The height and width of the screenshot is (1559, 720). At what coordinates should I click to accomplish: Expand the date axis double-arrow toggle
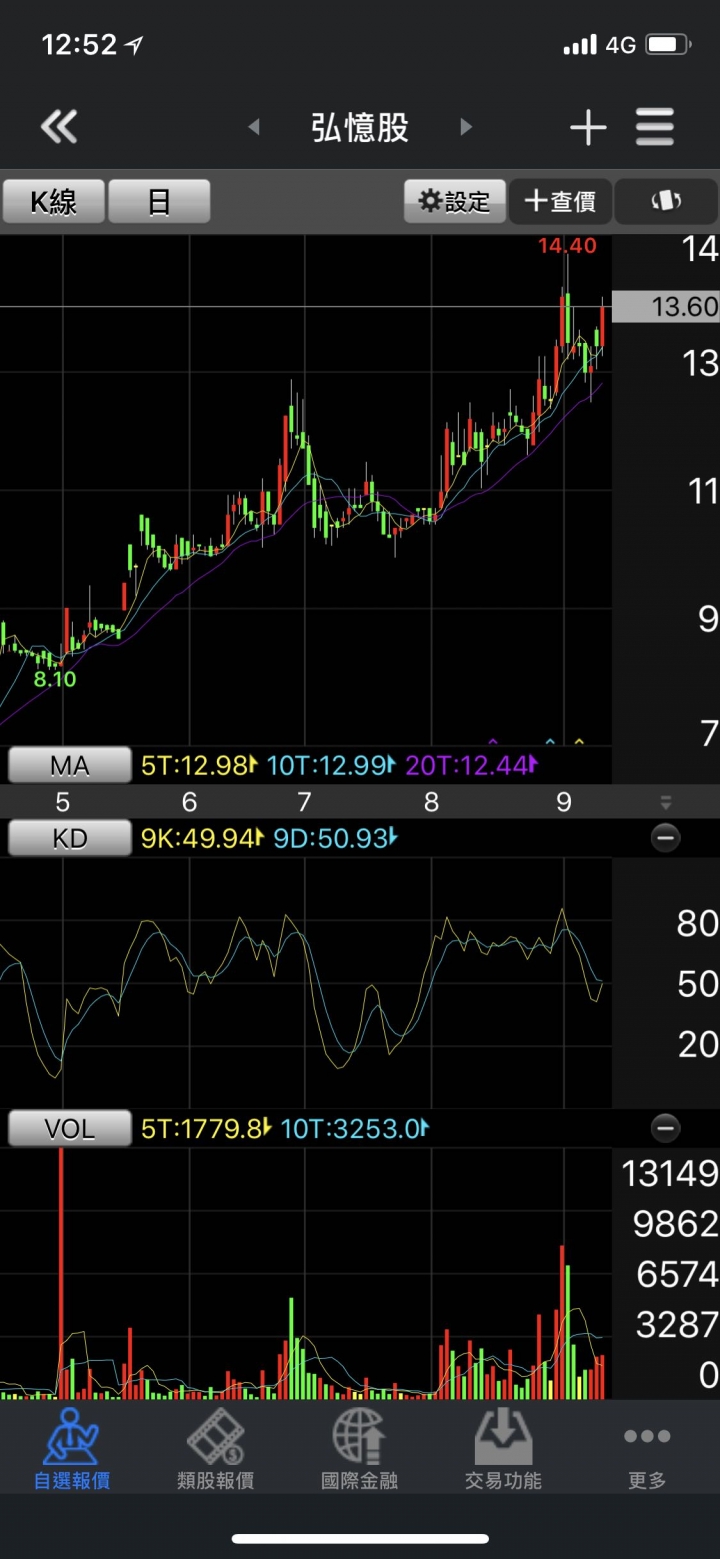(x=666, y=802)
